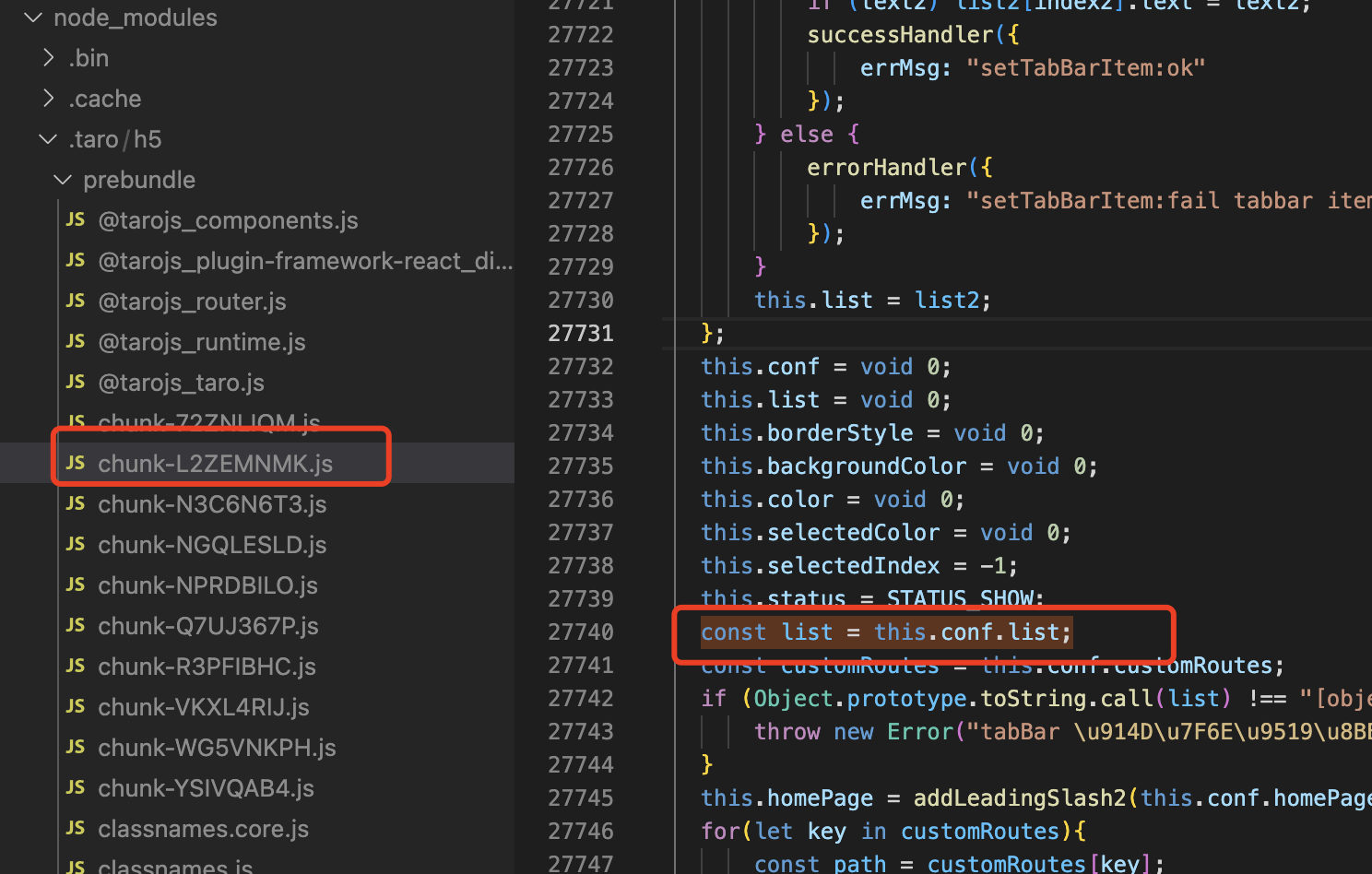Click line number 27740 in the gutter
Image resolution: width=1372 pixels, height=874 pixels.
pyautogui.click(x=580, y=632)
